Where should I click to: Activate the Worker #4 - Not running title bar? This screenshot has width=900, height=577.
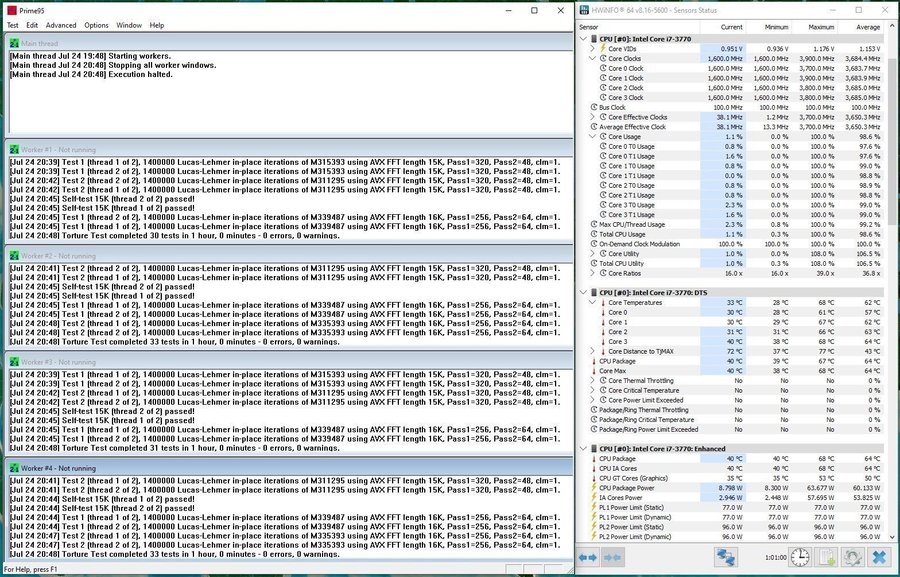click(x=289, y=468)
